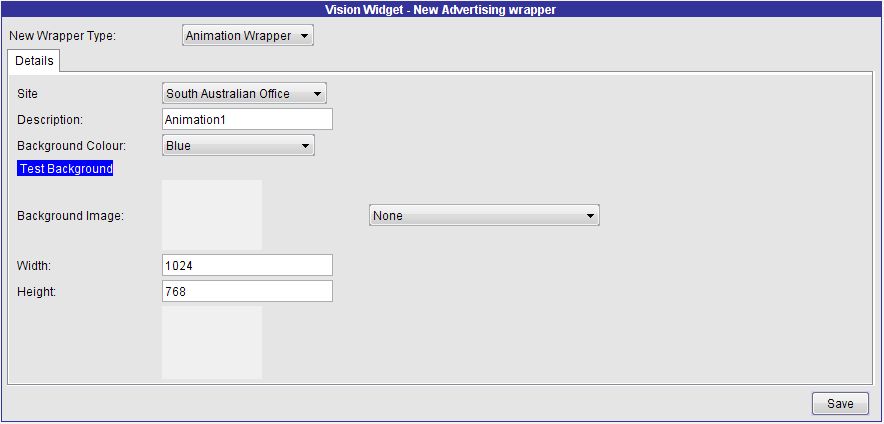Click the empty preview box below Height

(212, 342)
